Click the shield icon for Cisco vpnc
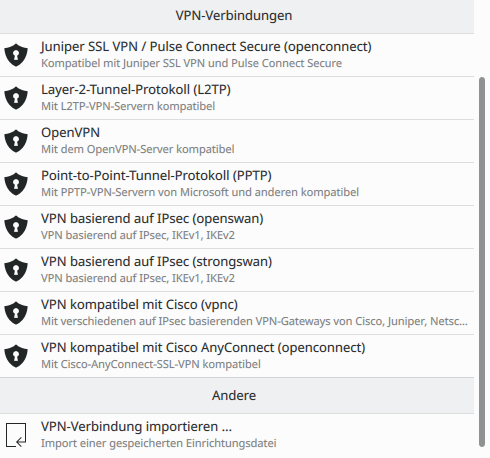Viewport: 490px width, 458px height. pyautogui.click(x=16, y=313)
